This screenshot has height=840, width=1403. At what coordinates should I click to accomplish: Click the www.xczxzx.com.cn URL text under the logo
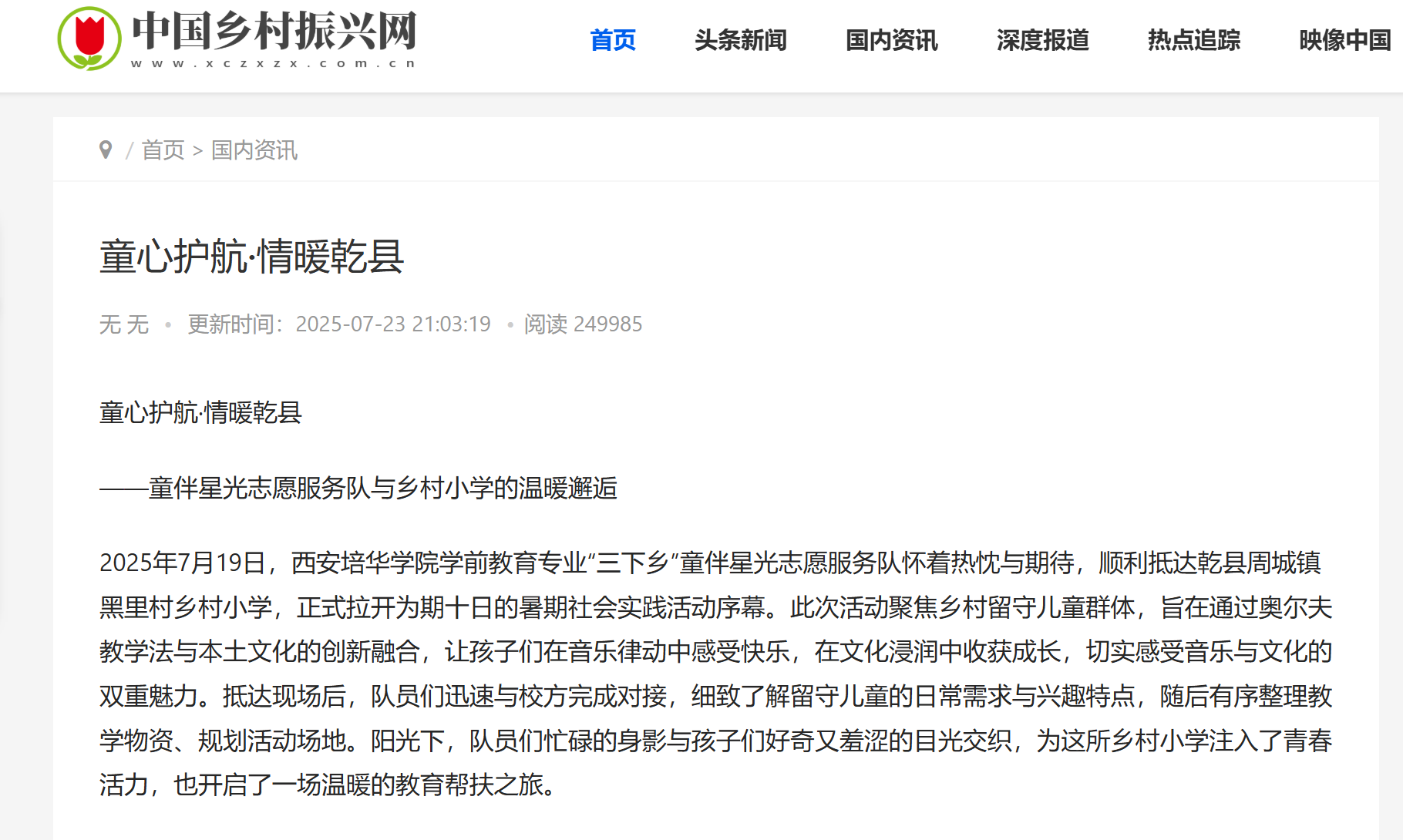(274, 63)
